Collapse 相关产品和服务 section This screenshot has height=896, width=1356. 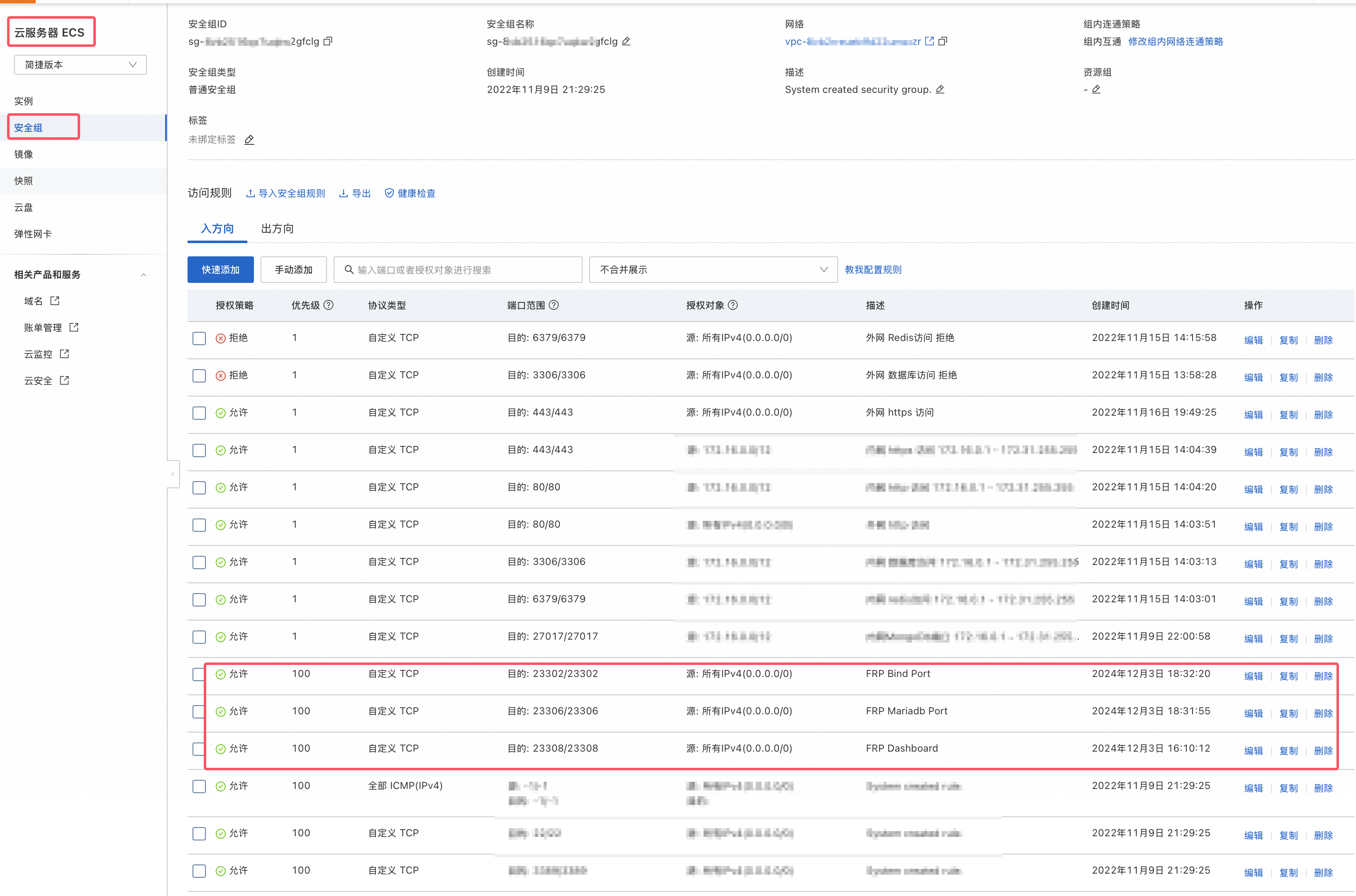point(144,275)
